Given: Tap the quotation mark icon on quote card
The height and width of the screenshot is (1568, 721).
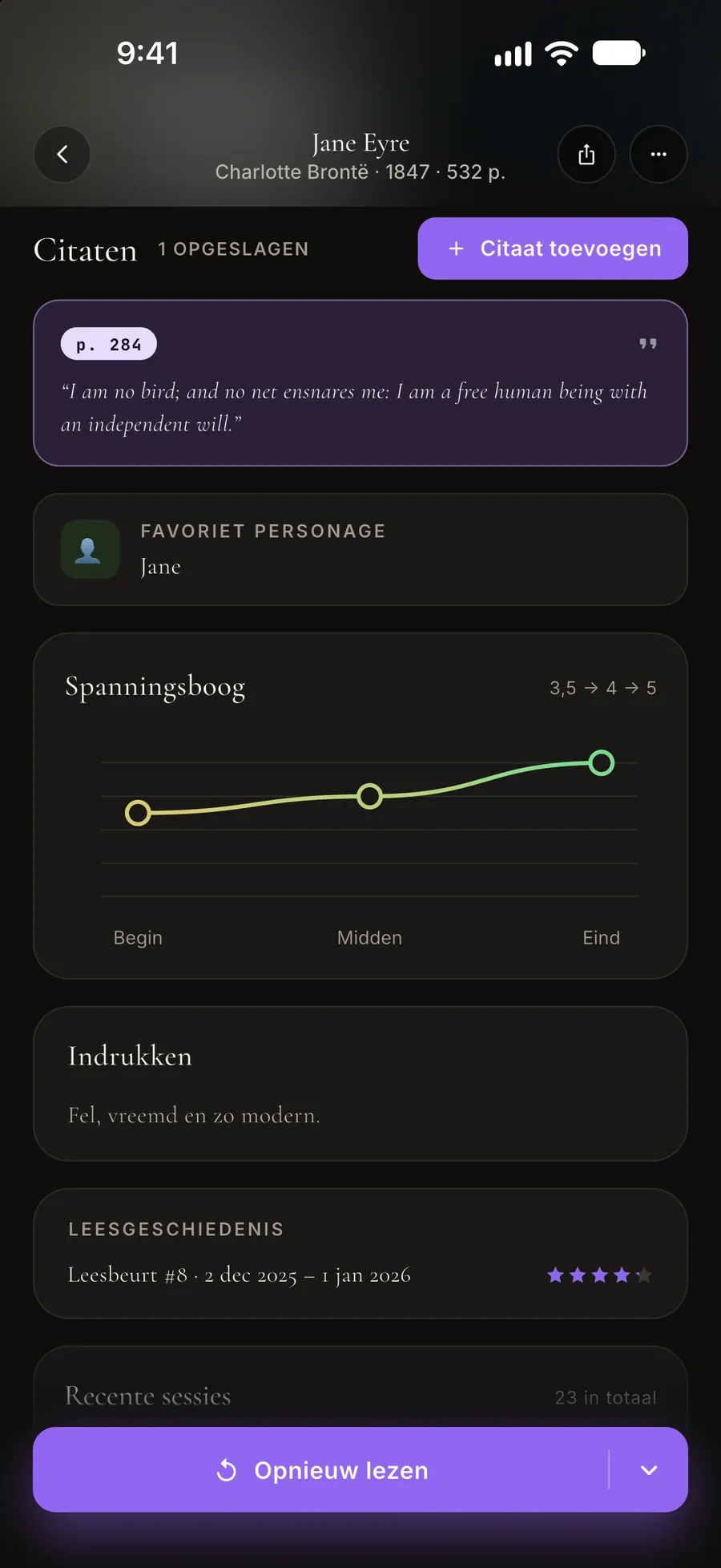Looking at the screenshot, I should [648, 344].
